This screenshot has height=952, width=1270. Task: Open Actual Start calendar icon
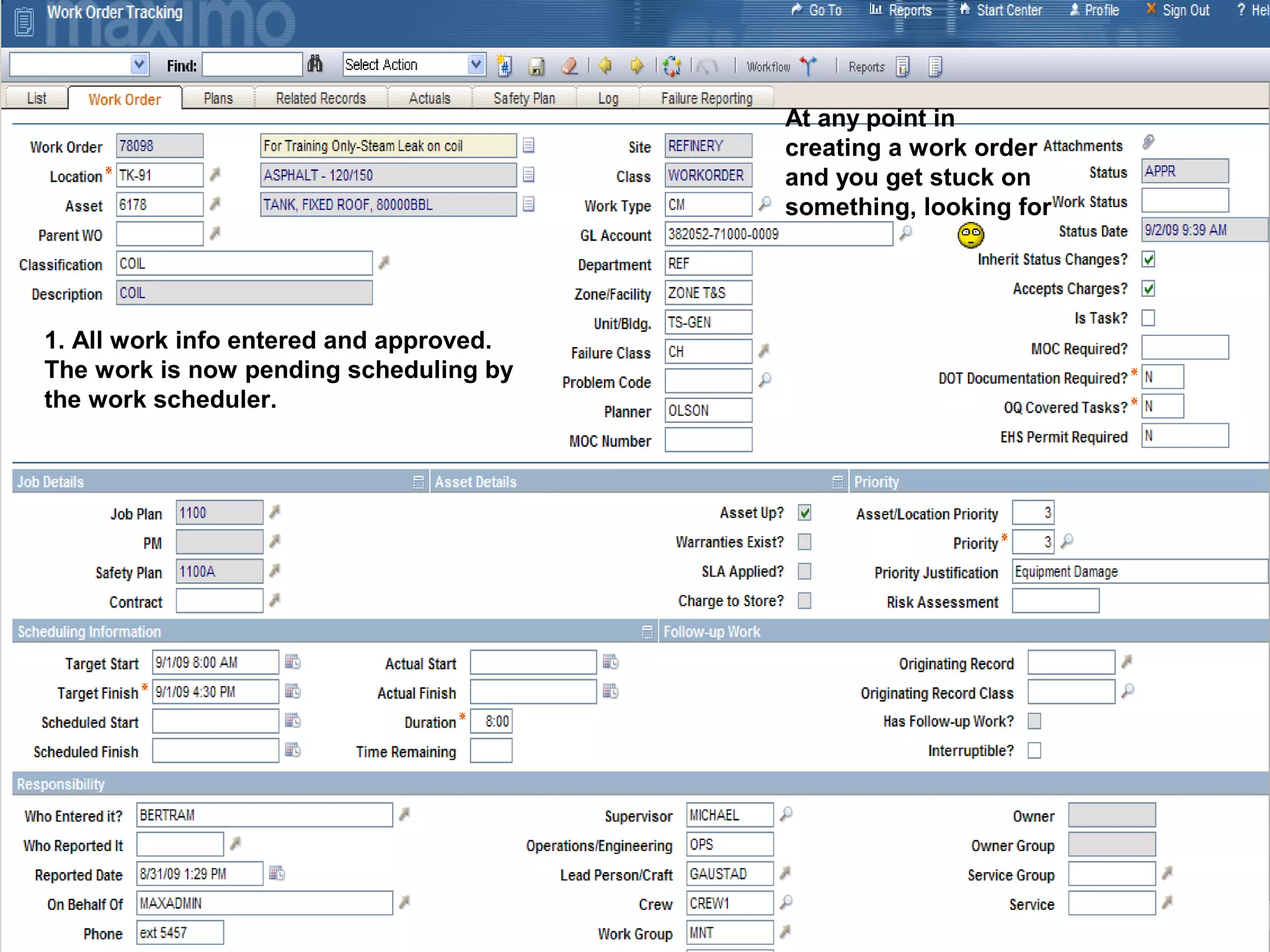click(611, 662)
